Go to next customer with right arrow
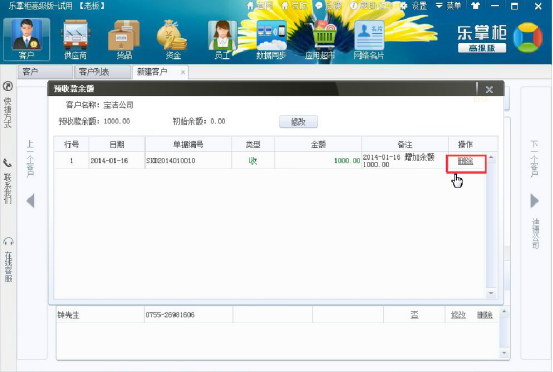Viewport: 553px width, 372px height. (535, 201)
